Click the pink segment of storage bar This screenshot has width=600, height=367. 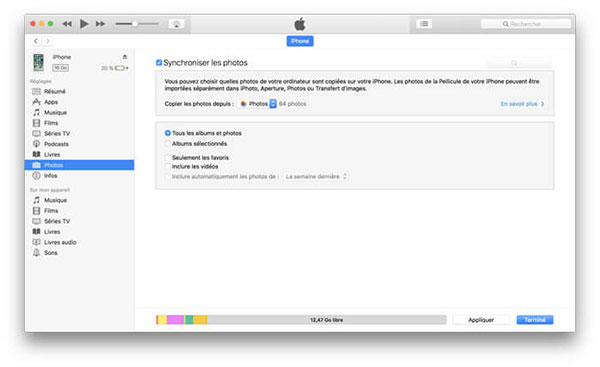175,320
